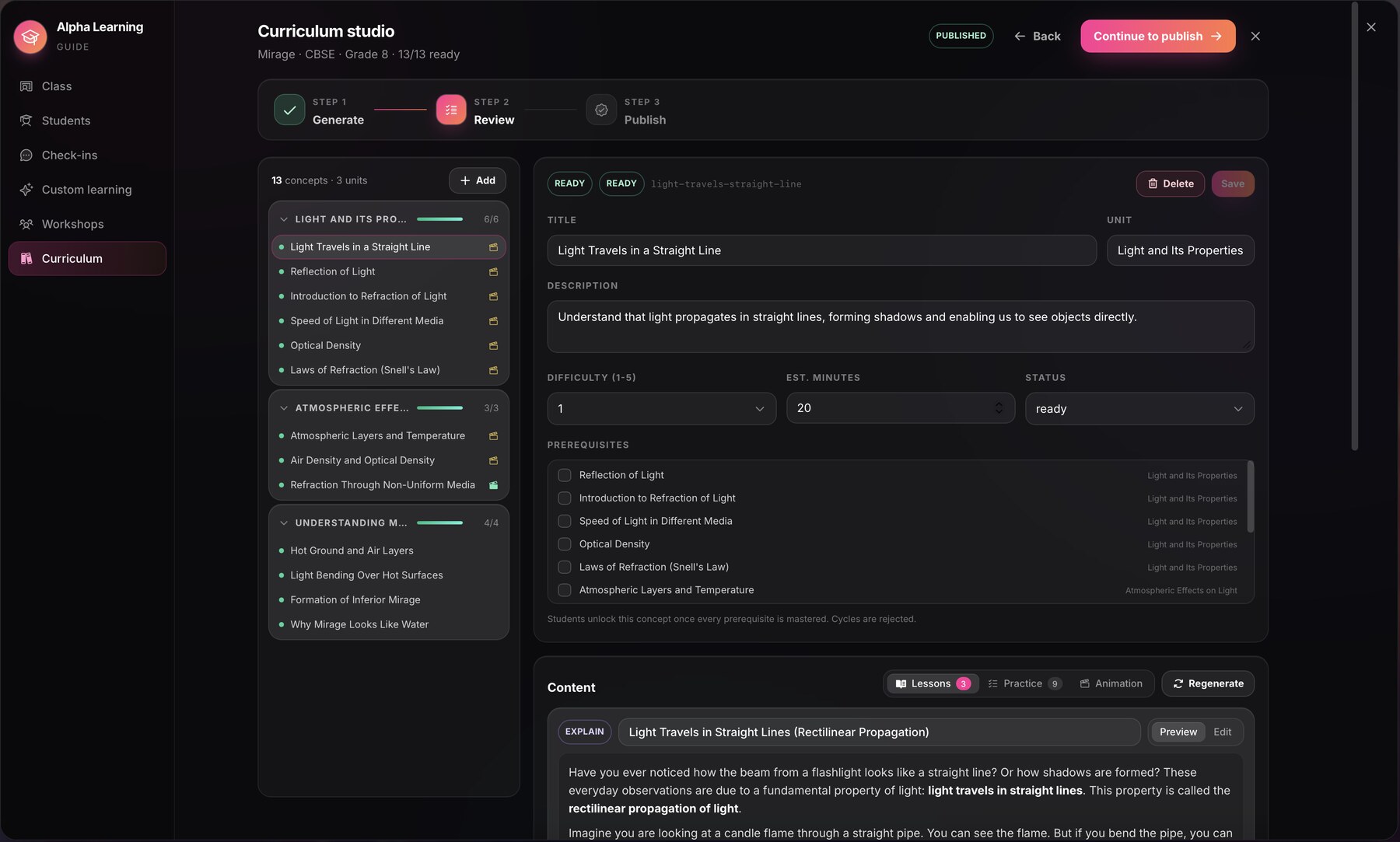Go Back from Curriculum studio
The height and width of the screenshot is (842, 1400).
1037,37
